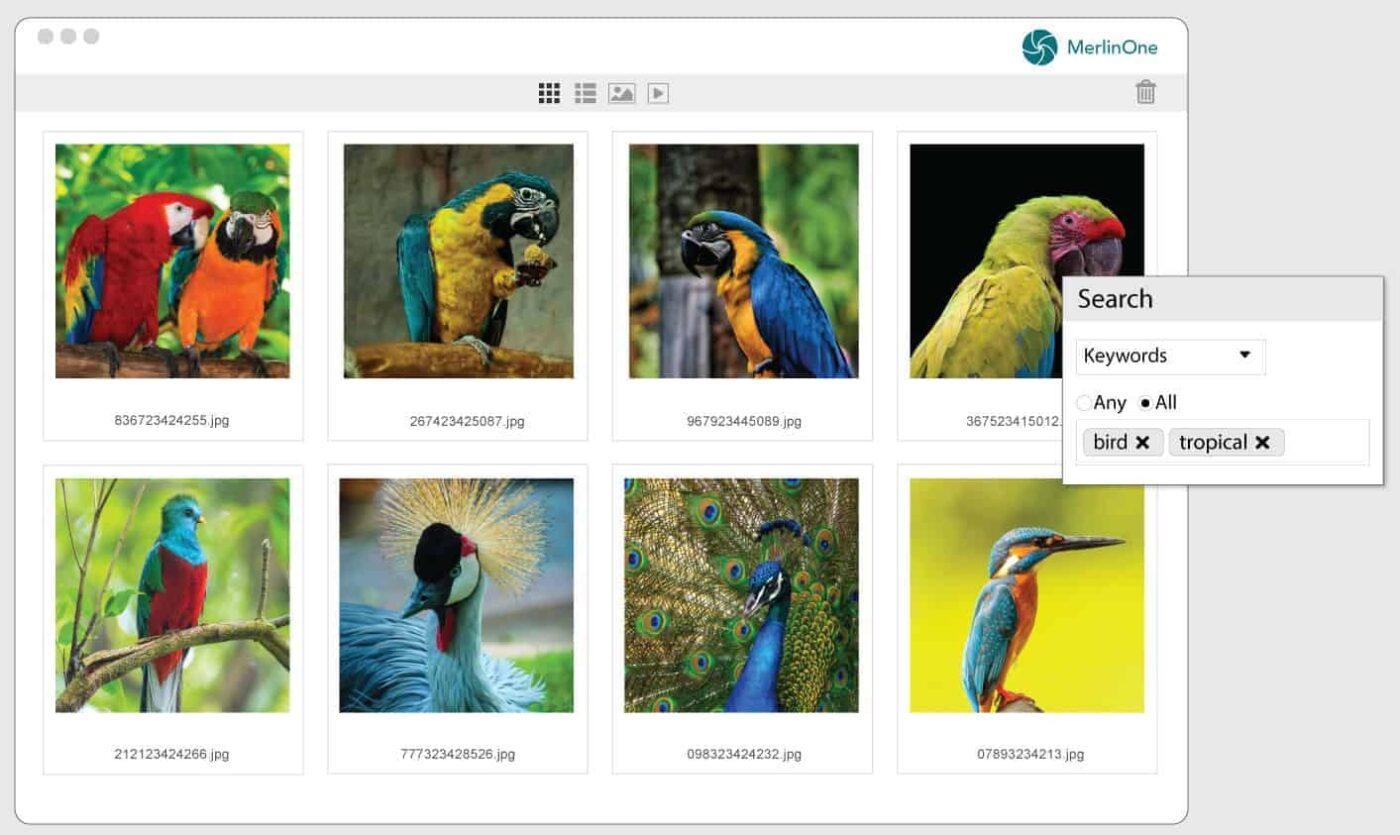Screen dimensions: 1400x835
Task: Select the 098323424232.jpg peacock thumbnail
Action: 741,595
